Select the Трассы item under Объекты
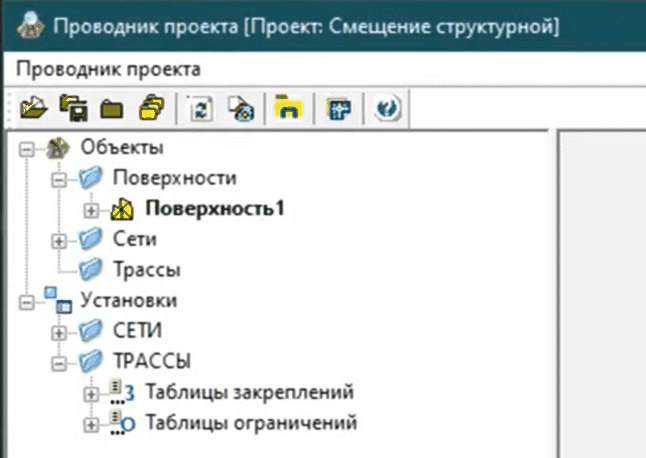The width and height of the screenshot is (646, 458). coord(132,270)
